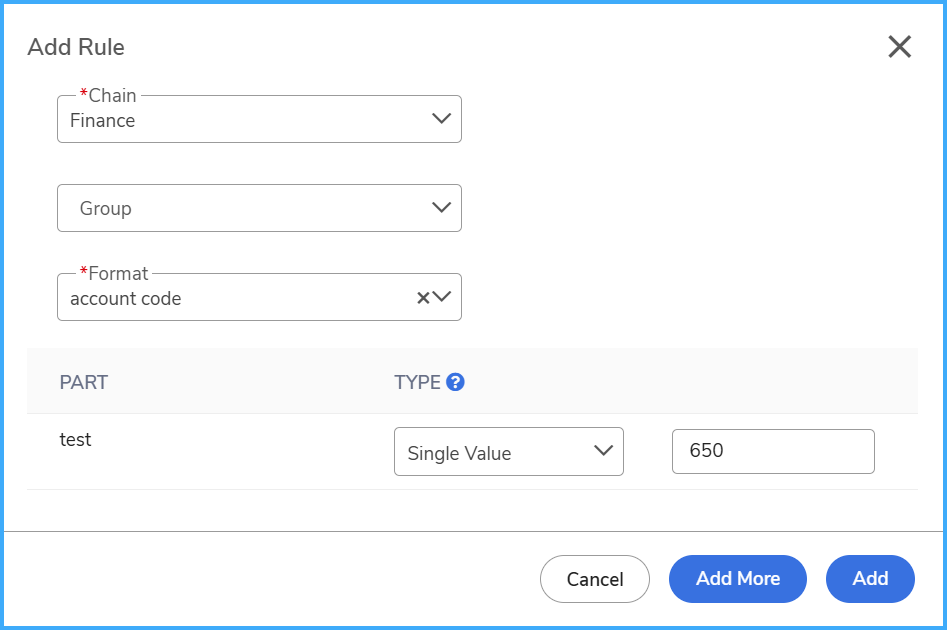Click the Add More button
This screenshot has height=630, width=947.
[x=737, y=579]
